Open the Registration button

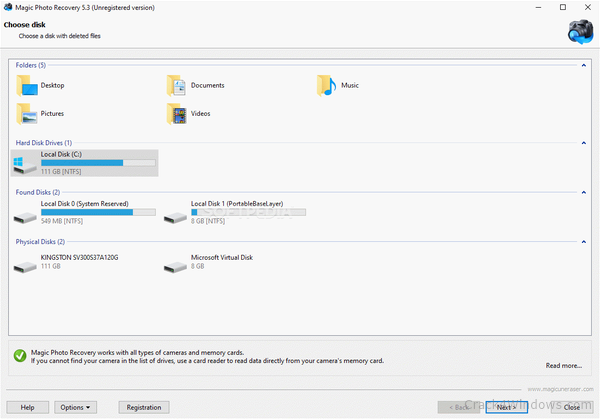144,407
